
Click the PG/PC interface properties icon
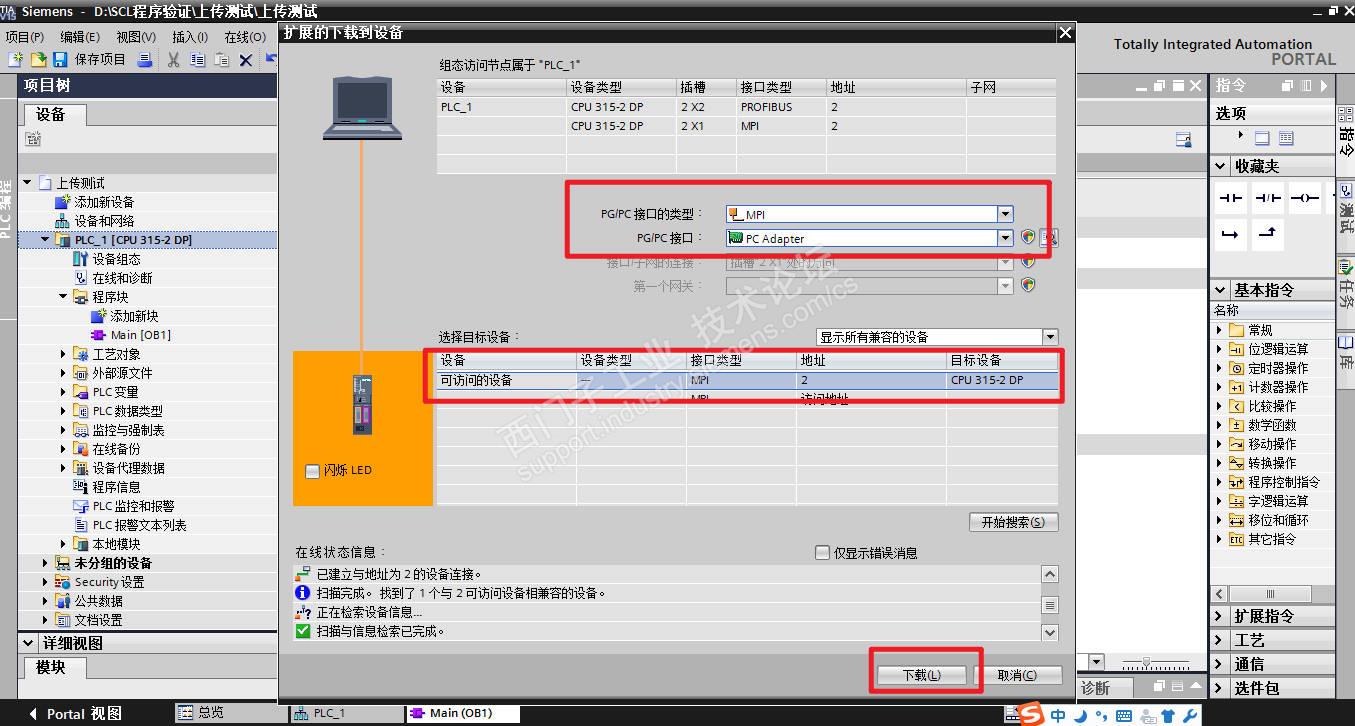click(x=1048, y=238)
